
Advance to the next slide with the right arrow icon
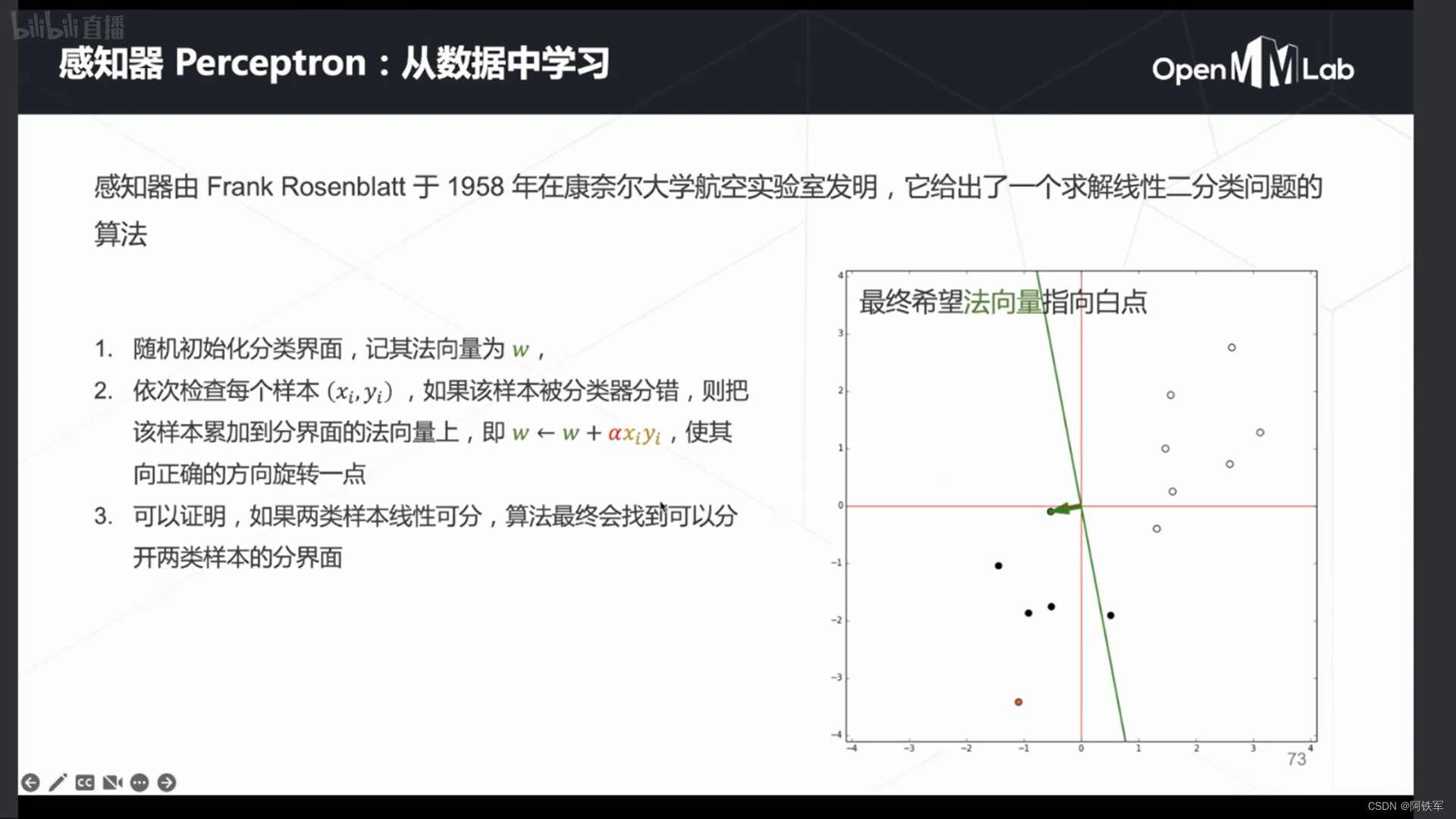pyautogui.click(x=167, y=783)
